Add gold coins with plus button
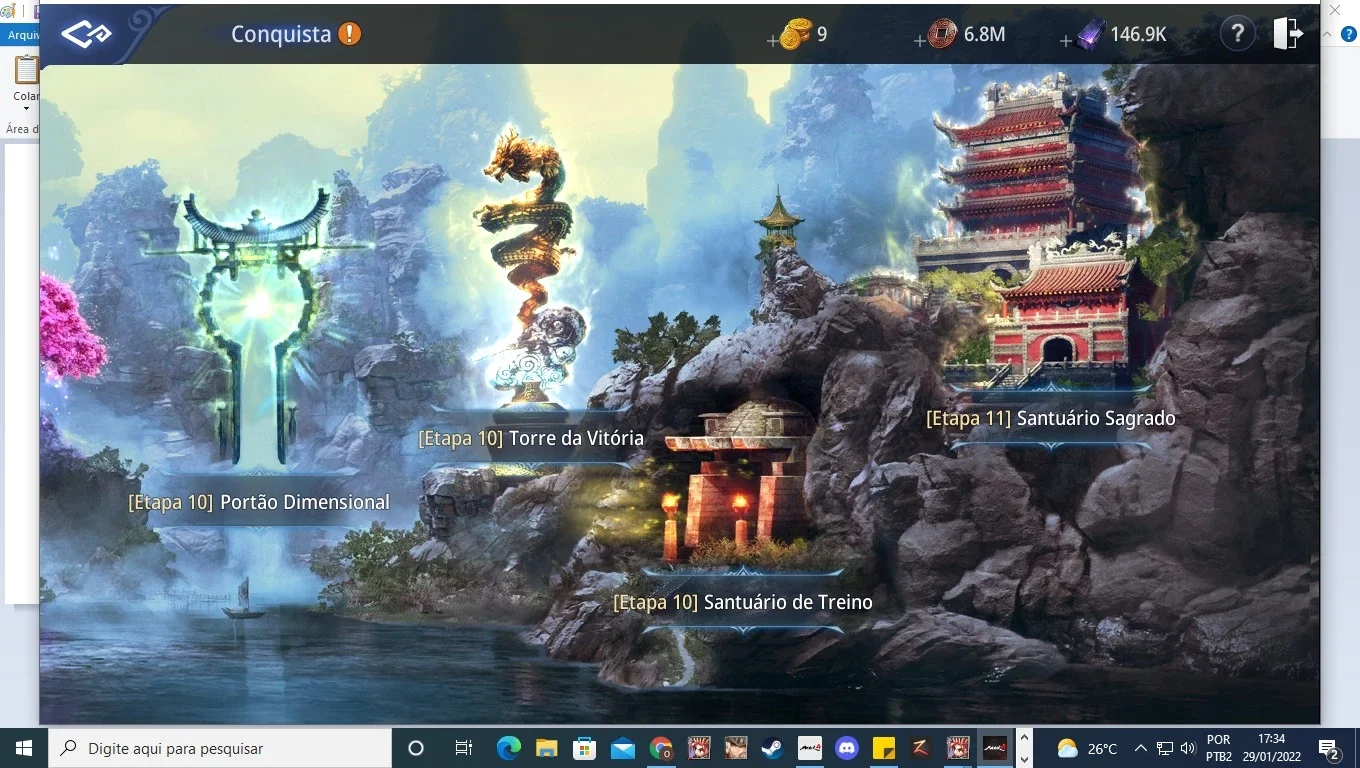1360x768 pixels. 772,41
